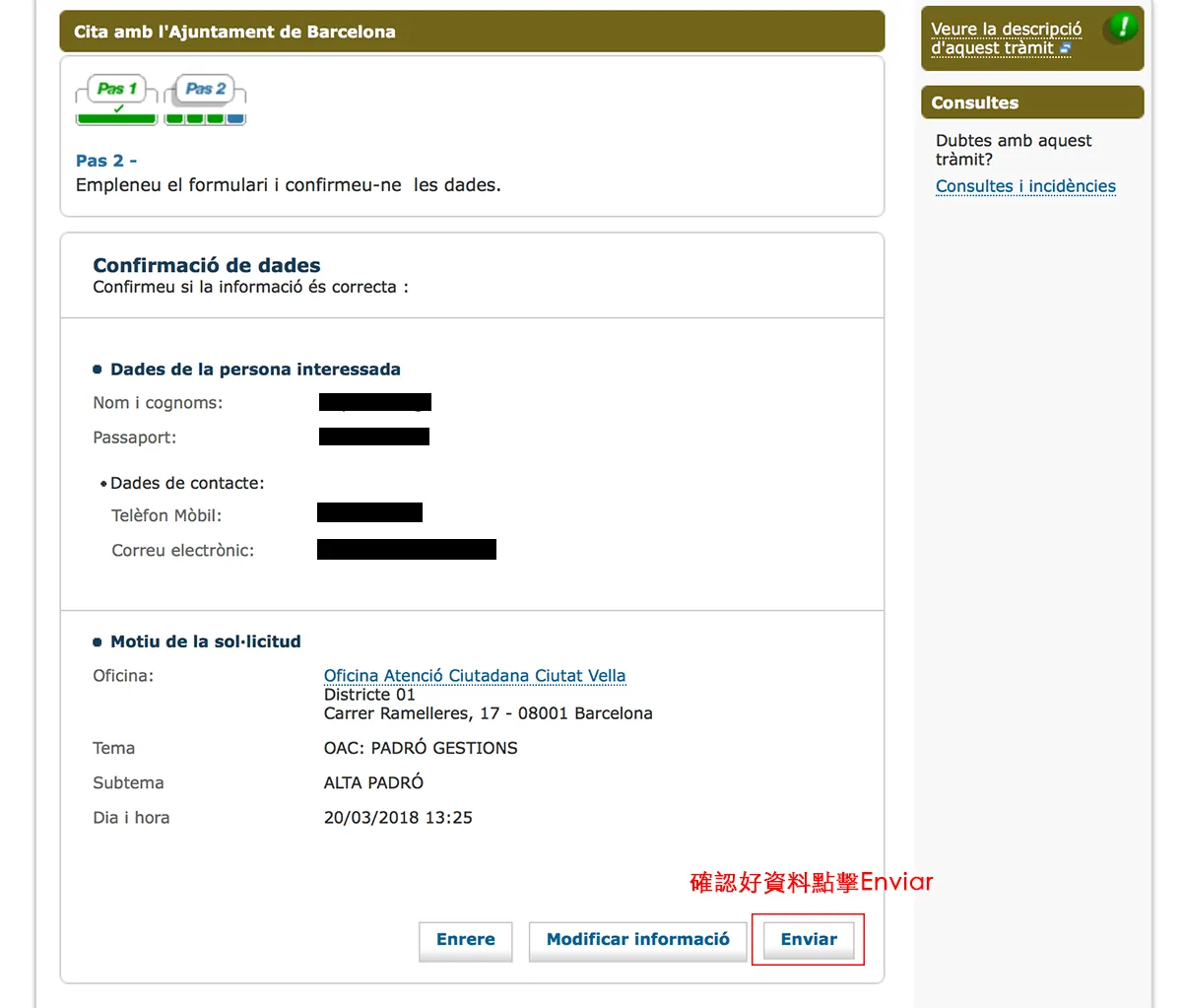1182x1008 pixels.
Task: Click the Confirmació de dades heading
Action: 207,265
